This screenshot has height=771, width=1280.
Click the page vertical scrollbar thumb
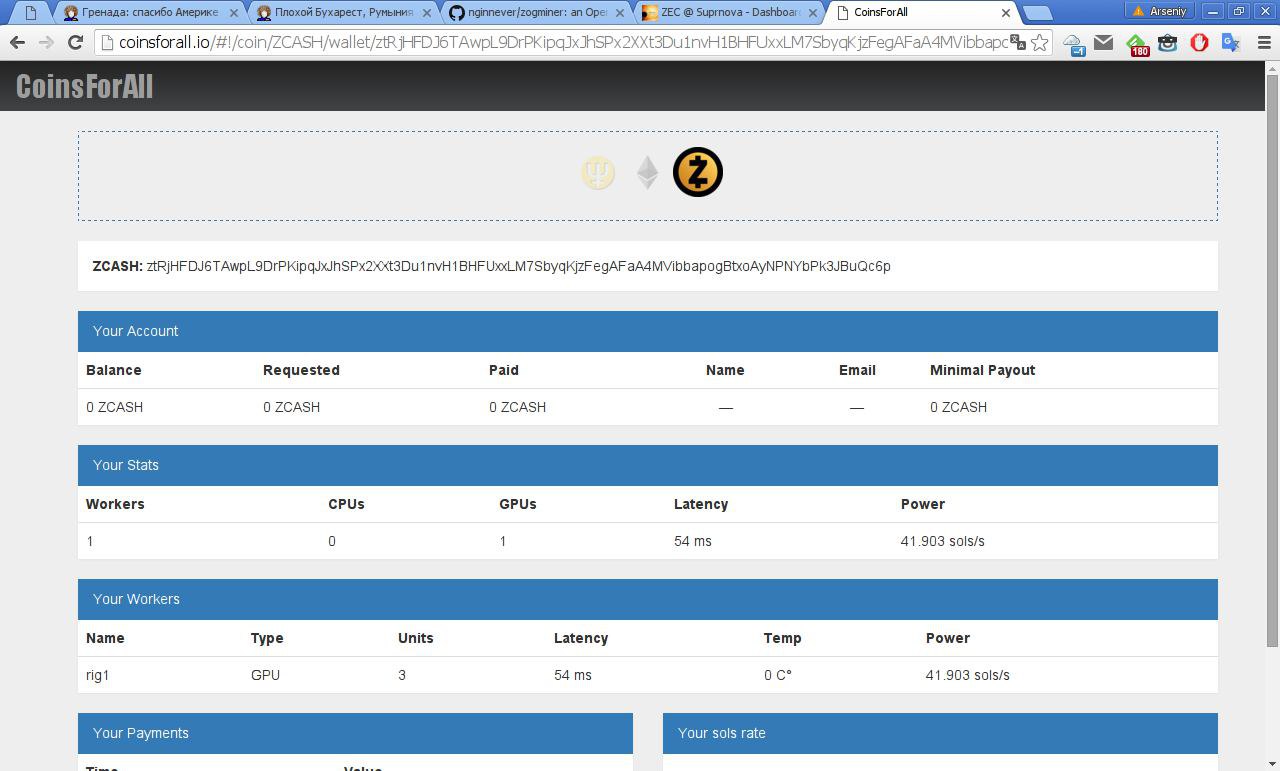click(x=1272, y=360)
